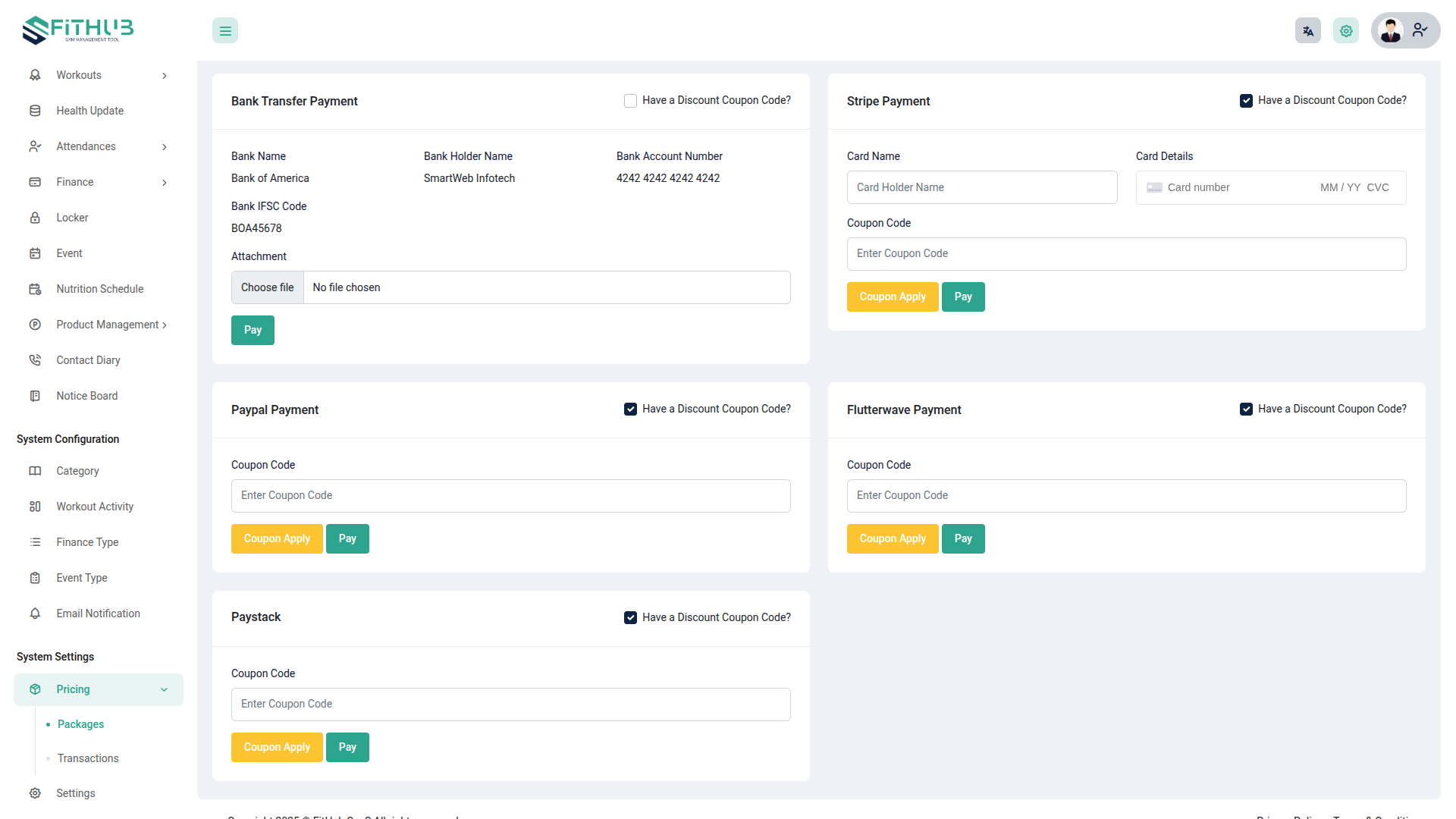Focus the Card Holder Name field
Screen dimensions: 1456x819
pos(981,187)
